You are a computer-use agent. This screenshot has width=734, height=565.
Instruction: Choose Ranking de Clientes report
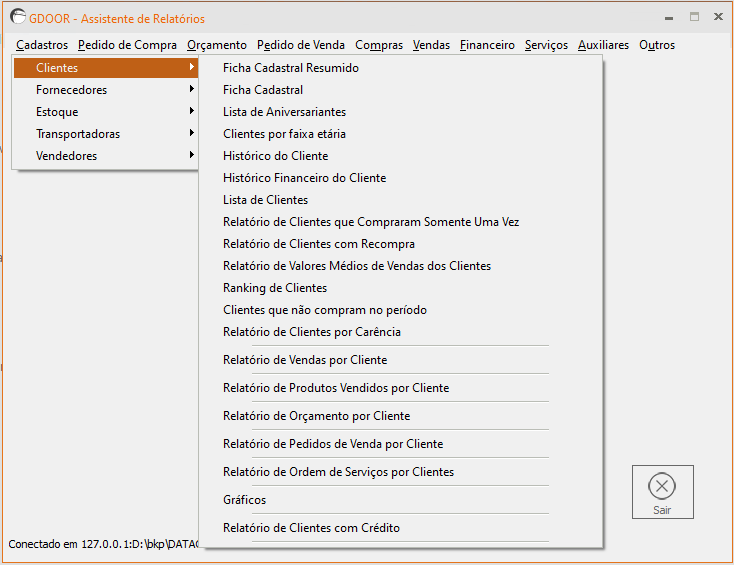click(x=275, y=288)
